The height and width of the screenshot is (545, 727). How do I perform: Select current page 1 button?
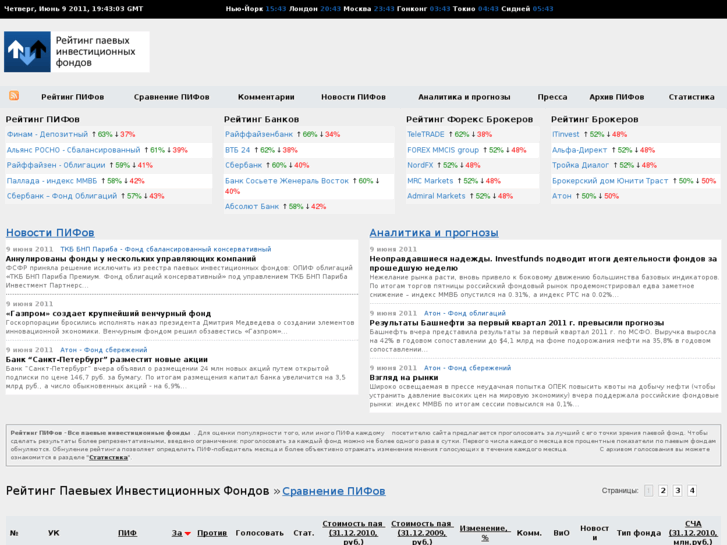point(649,491)
